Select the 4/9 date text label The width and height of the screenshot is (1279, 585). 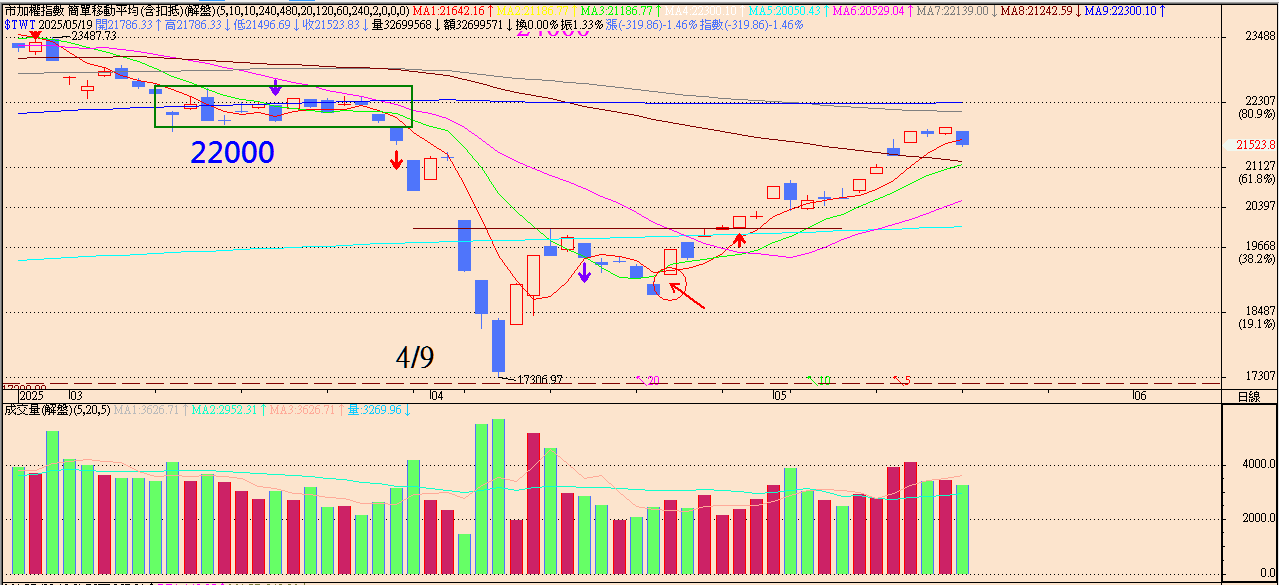(414, 357)
